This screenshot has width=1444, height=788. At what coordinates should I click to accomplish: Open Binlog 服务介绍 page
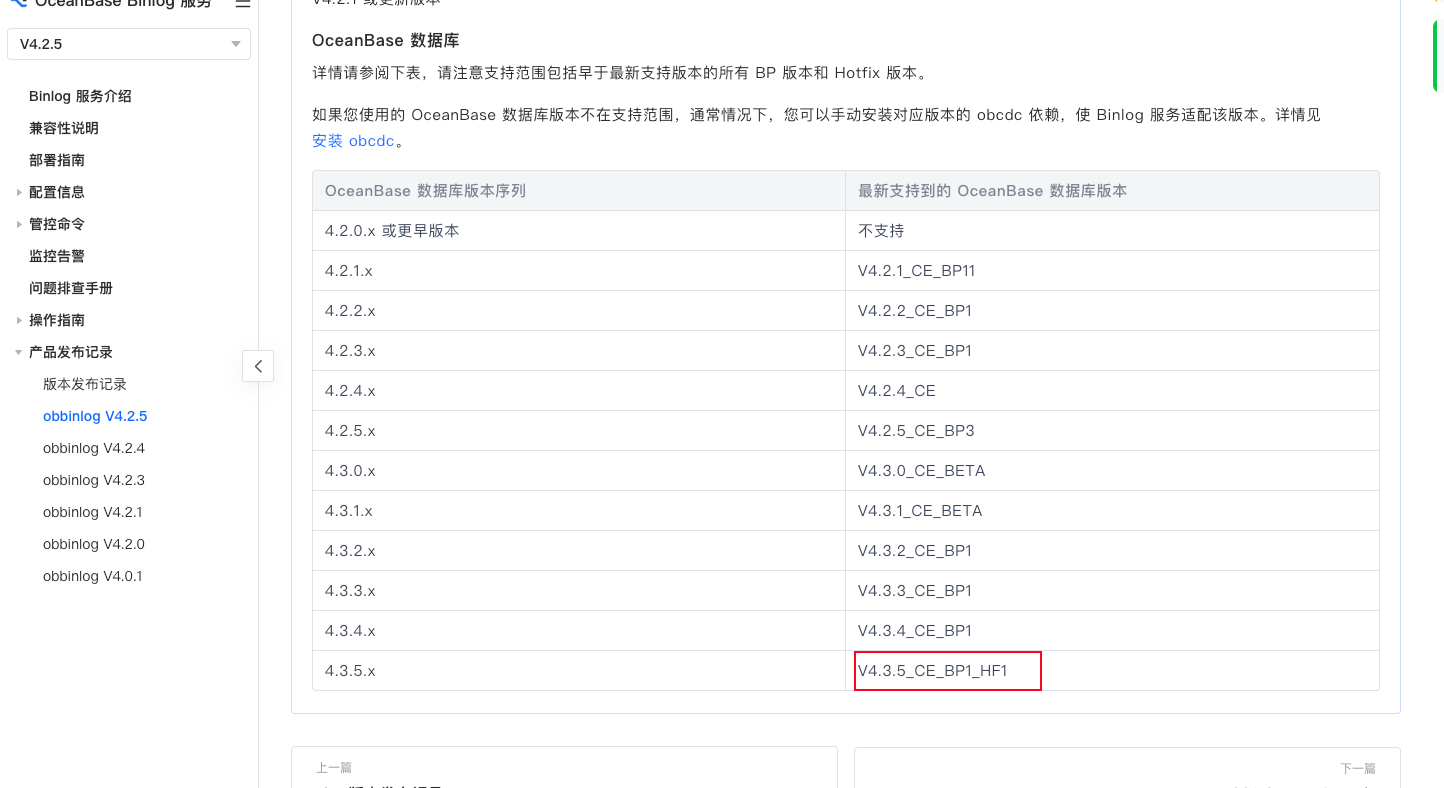coord(80,96)
